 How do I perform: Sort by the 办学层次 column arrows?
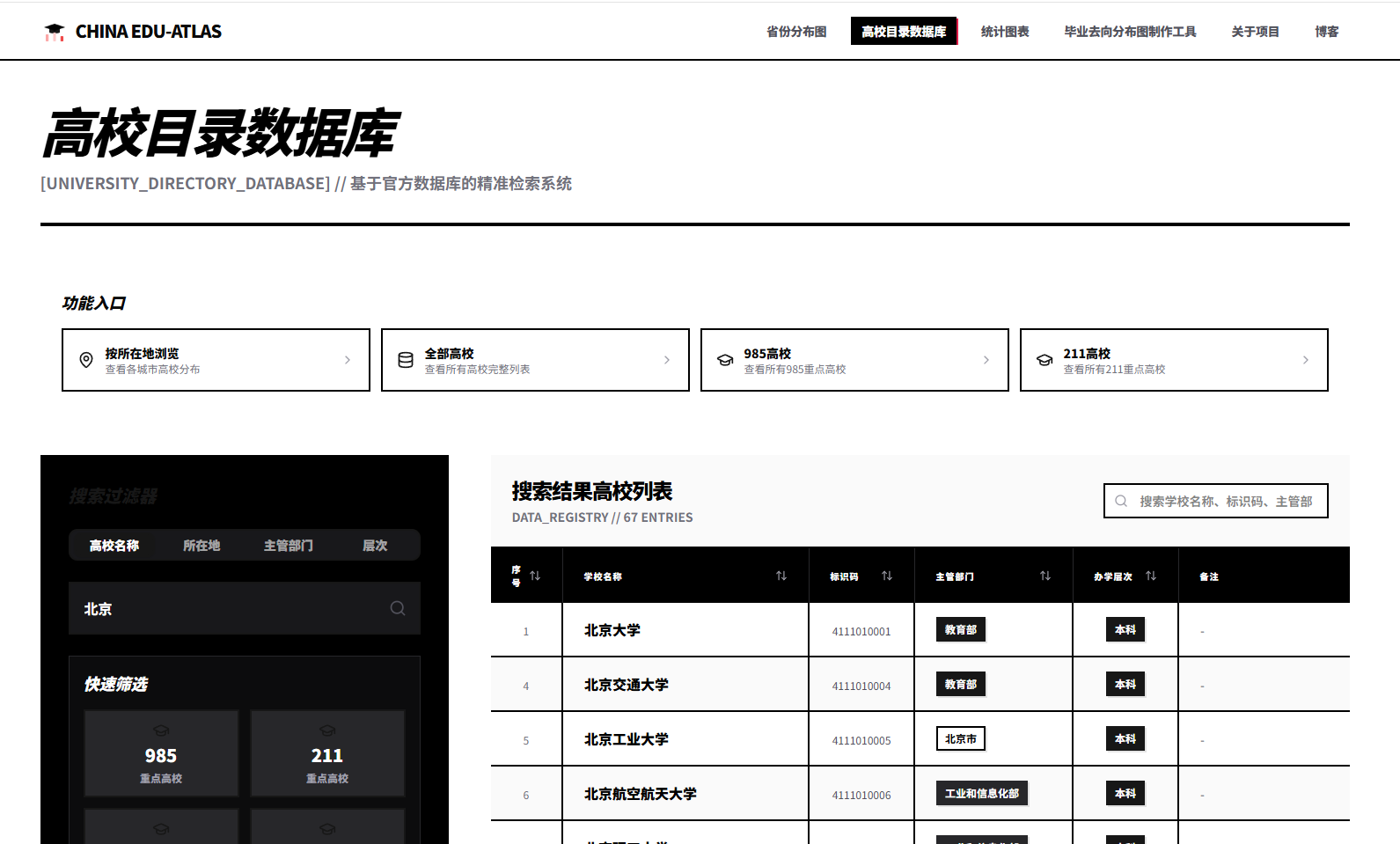tap(1150, 576)
